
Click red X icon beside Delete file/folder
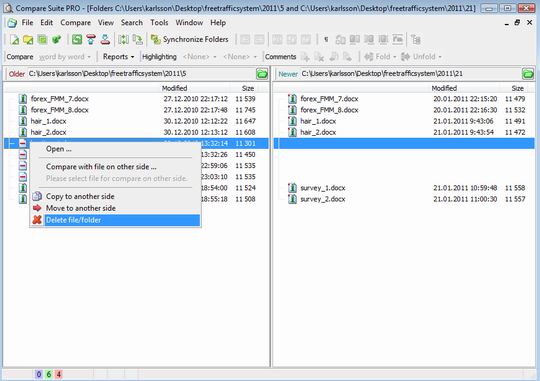pyautogui.click(x=37, y=220)
